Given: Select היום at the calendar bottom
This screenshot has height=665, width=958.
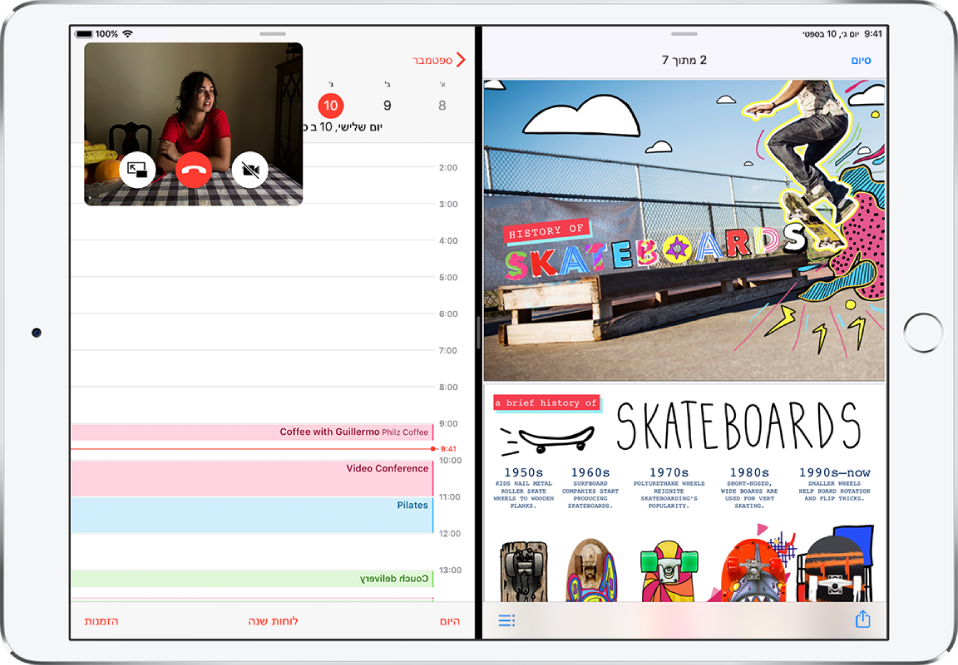Looking at the screenshot, I should coord(450,621).
